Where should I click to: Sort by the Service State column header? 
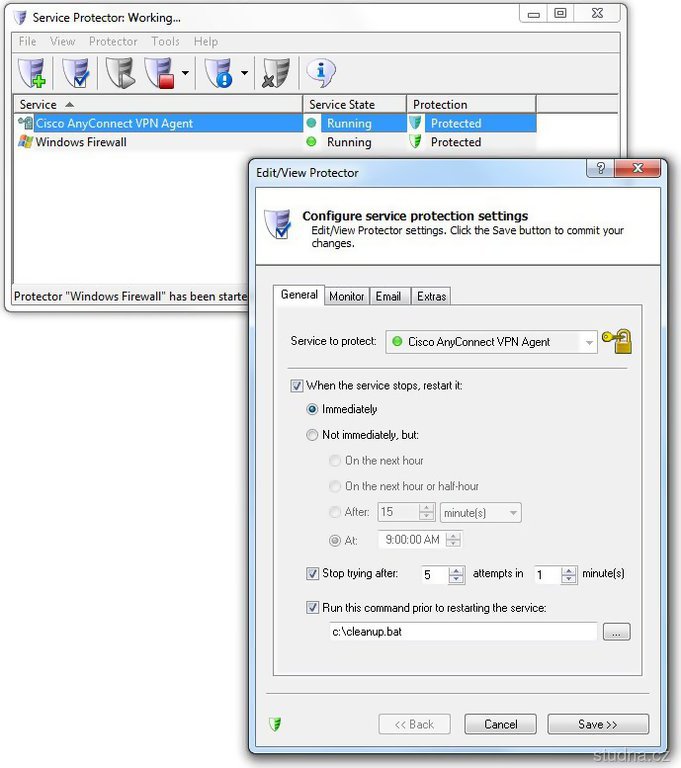pyautogui.click(x=355, y=104)
